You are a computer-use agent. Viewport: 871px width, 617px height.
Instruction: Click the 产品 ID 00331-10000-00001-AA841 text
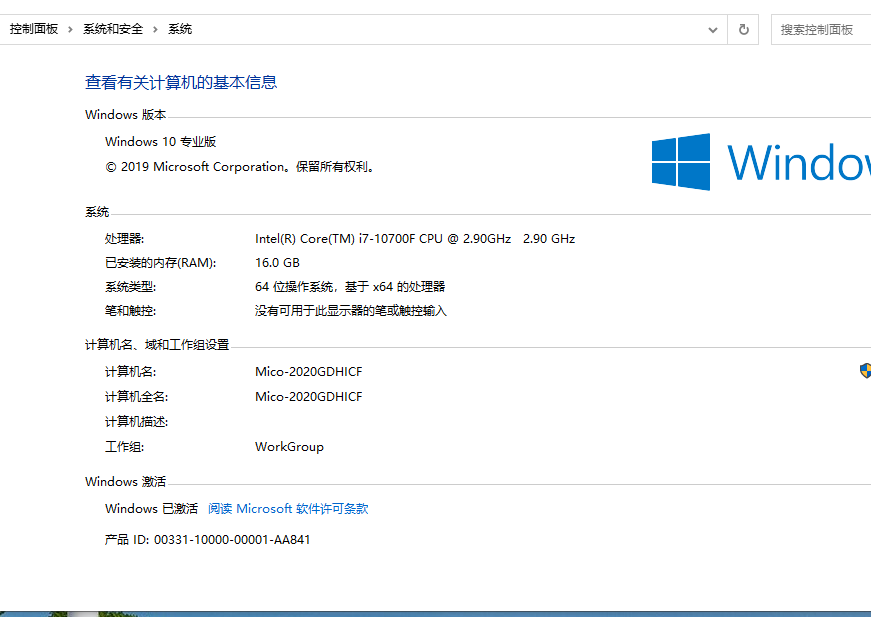(x=207, y=539)
